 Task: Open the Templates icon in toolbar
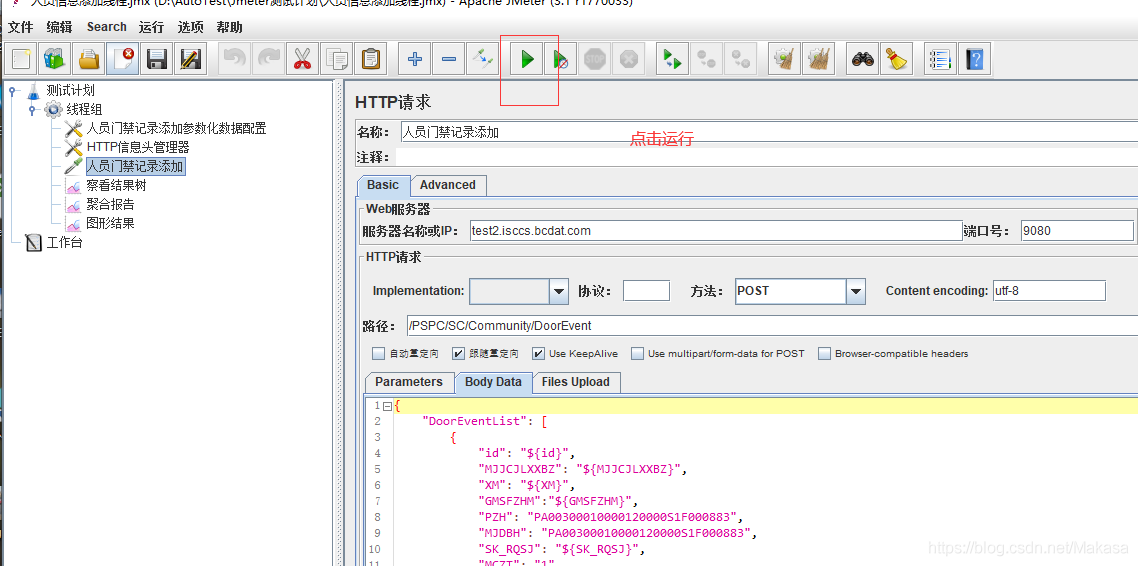(55, 59)
